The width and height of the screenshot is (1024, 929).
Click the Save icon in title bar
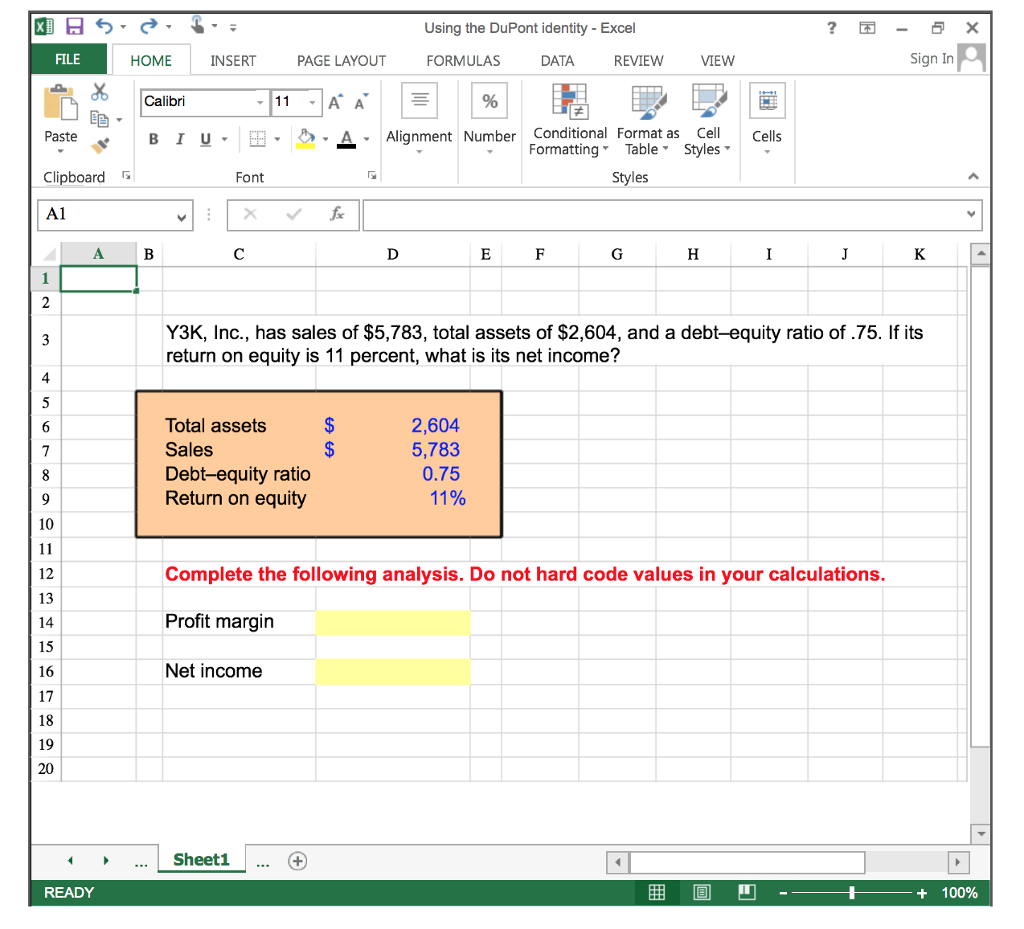[74, 27]
